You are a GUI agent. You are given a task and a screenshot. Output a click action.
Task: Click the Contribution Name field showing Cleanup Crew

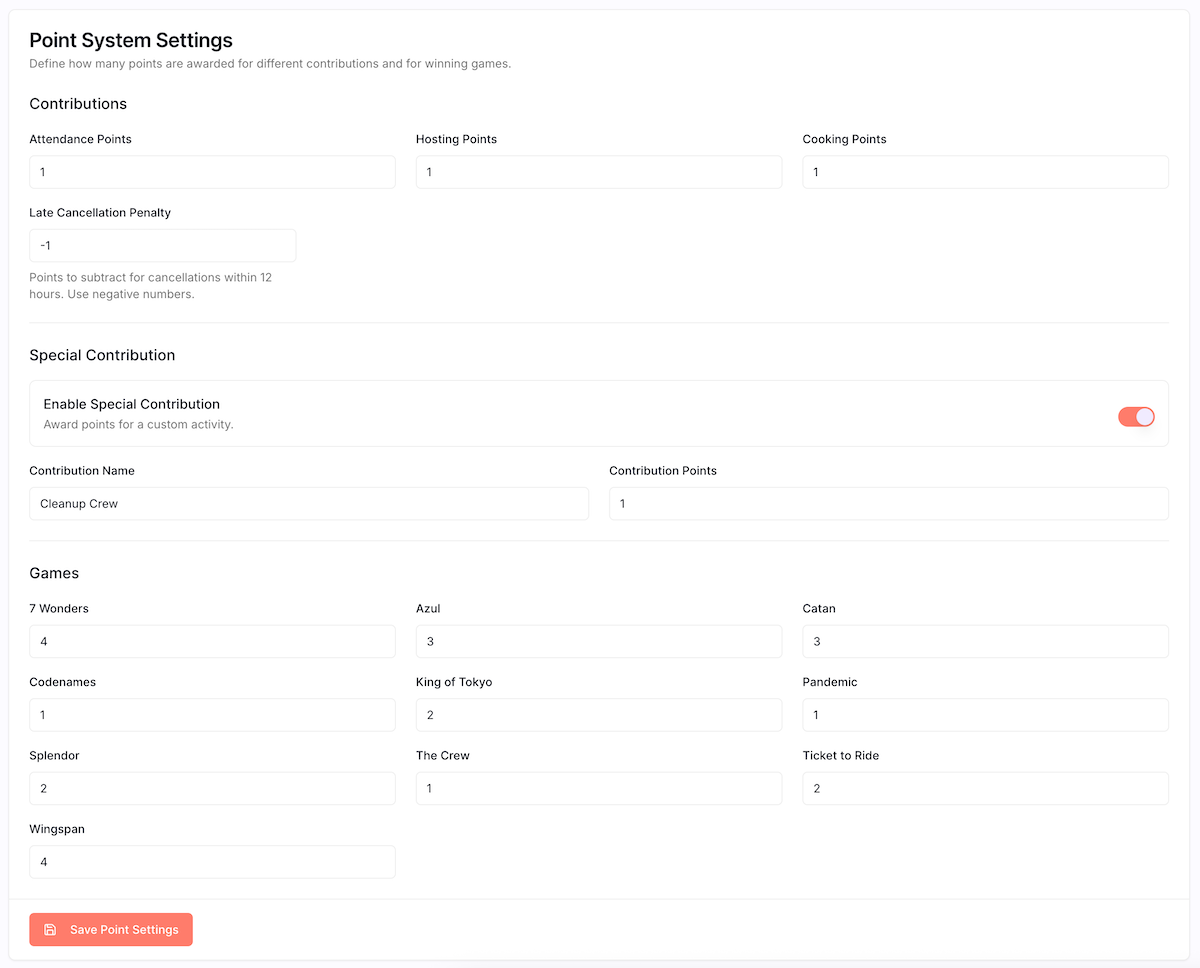(309, 503)
